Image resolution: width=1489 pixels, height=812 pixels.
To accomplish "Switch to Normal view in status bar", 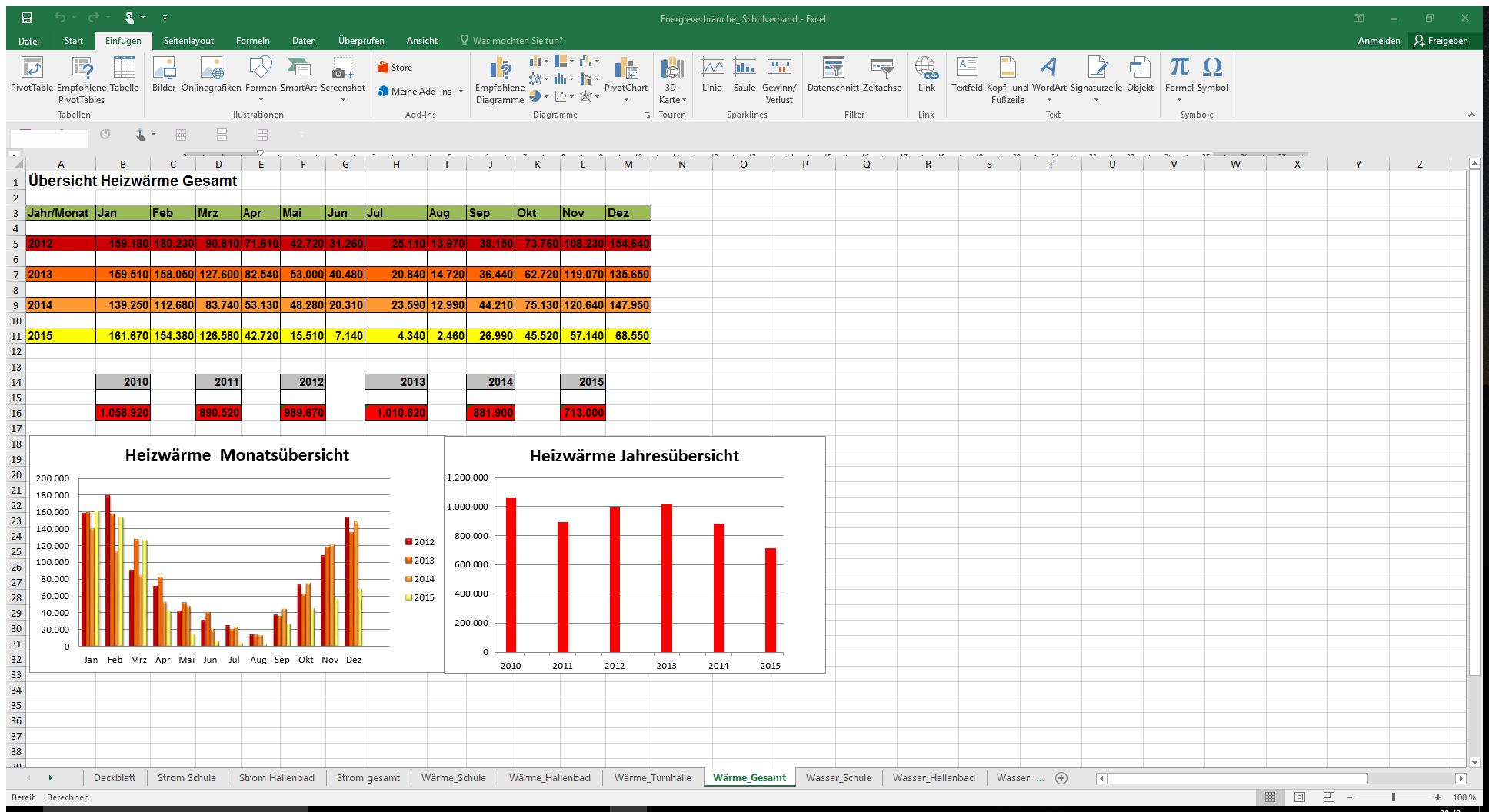I will [x=1271, y=797].
